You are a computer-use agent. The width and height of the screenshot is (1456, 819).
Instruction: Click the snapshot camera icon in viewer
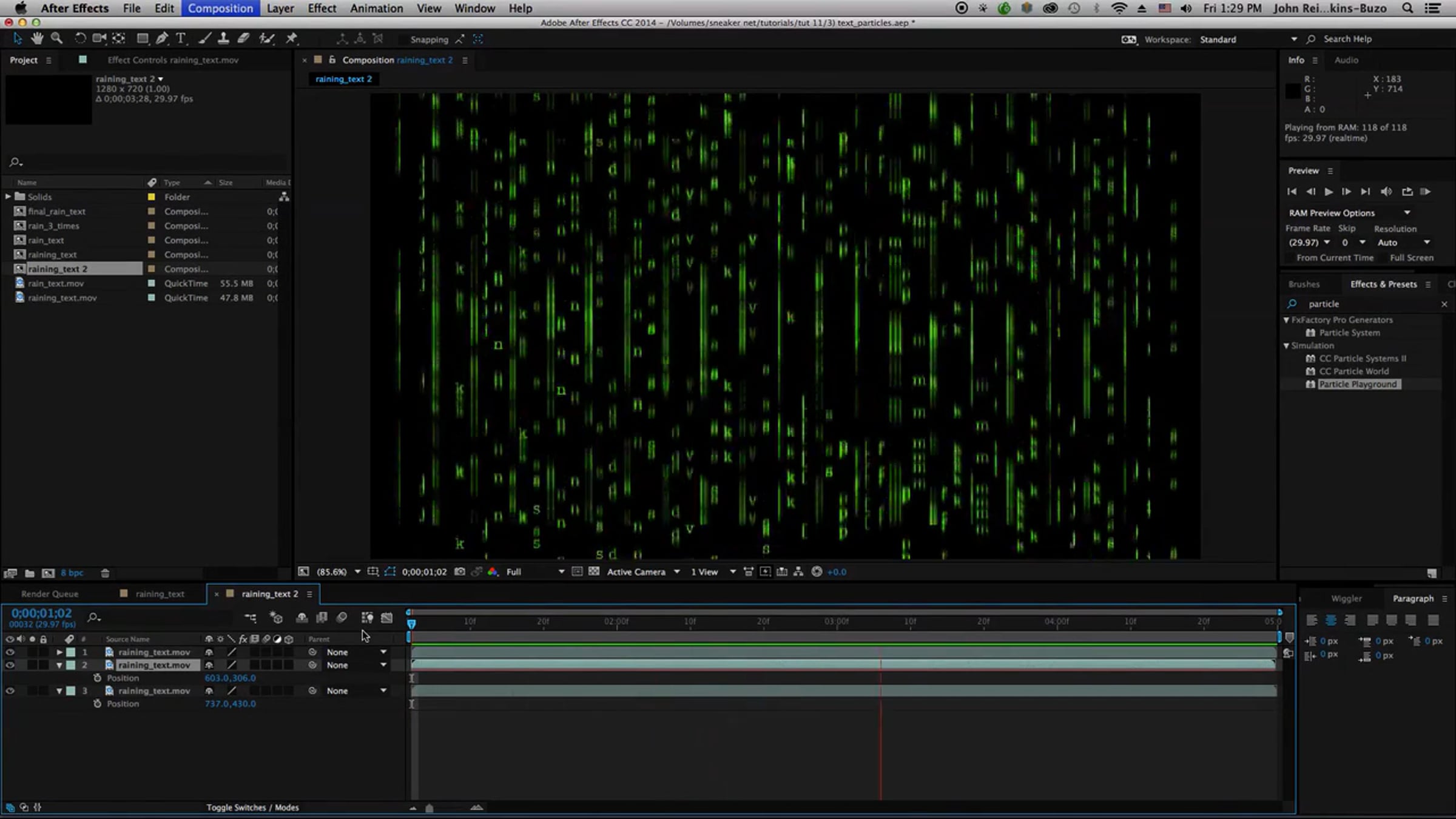click(460, 571)
